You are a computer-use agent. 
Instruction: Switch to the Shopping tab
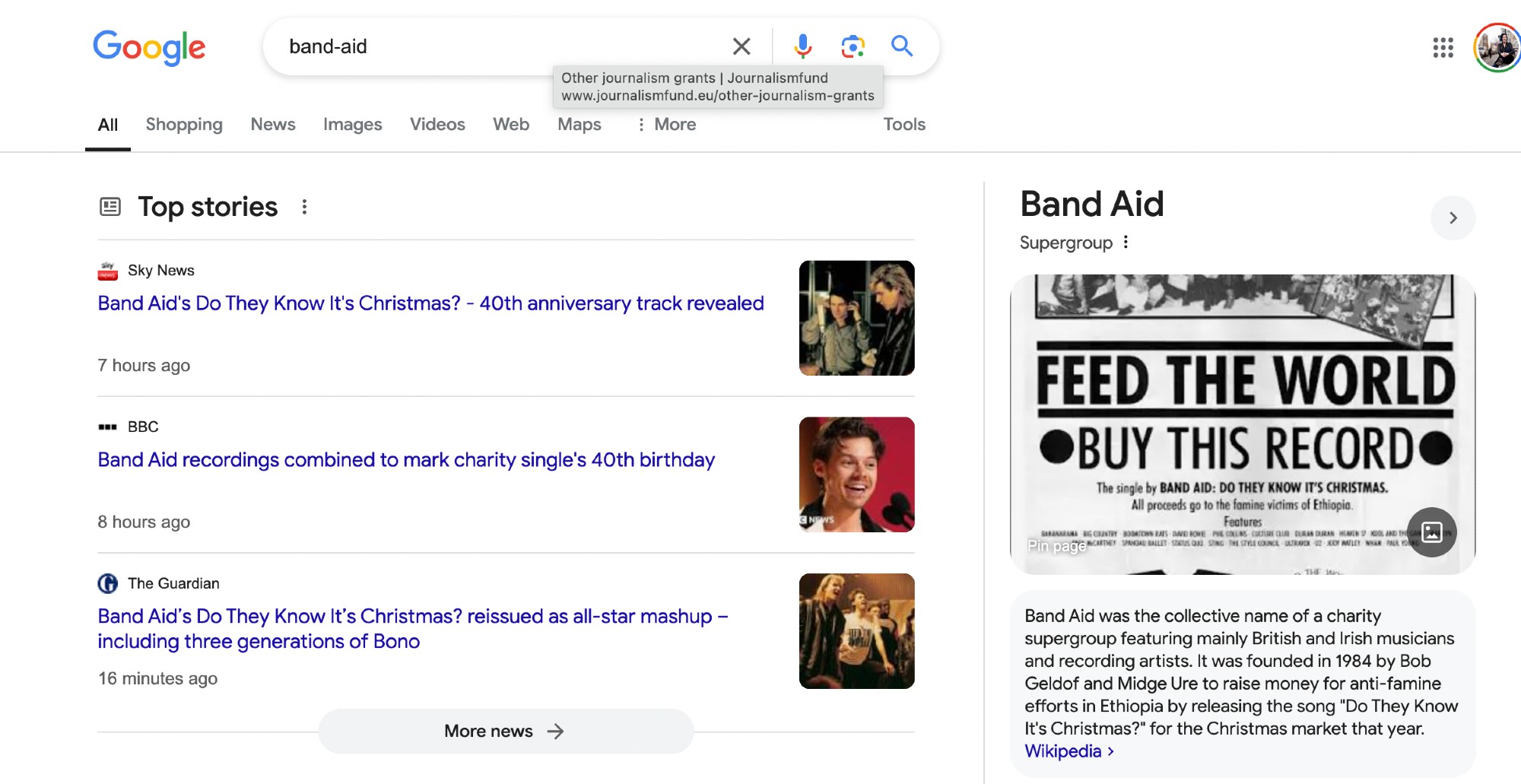184,125
